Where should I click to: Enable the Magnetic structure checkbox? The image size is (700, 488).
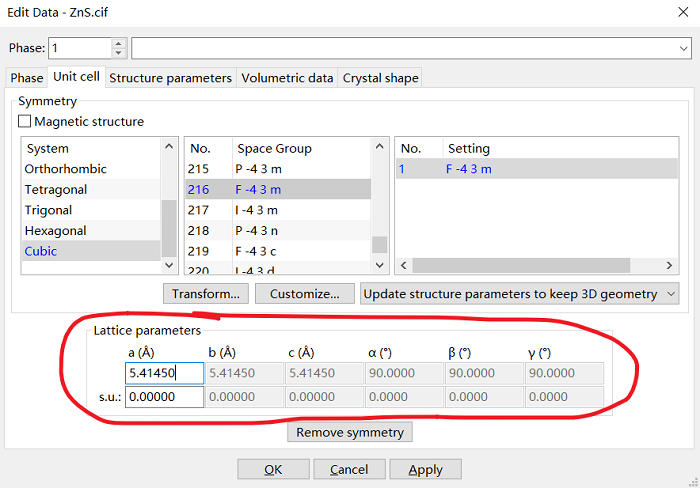pyautogui.click(x=25, y=122)
